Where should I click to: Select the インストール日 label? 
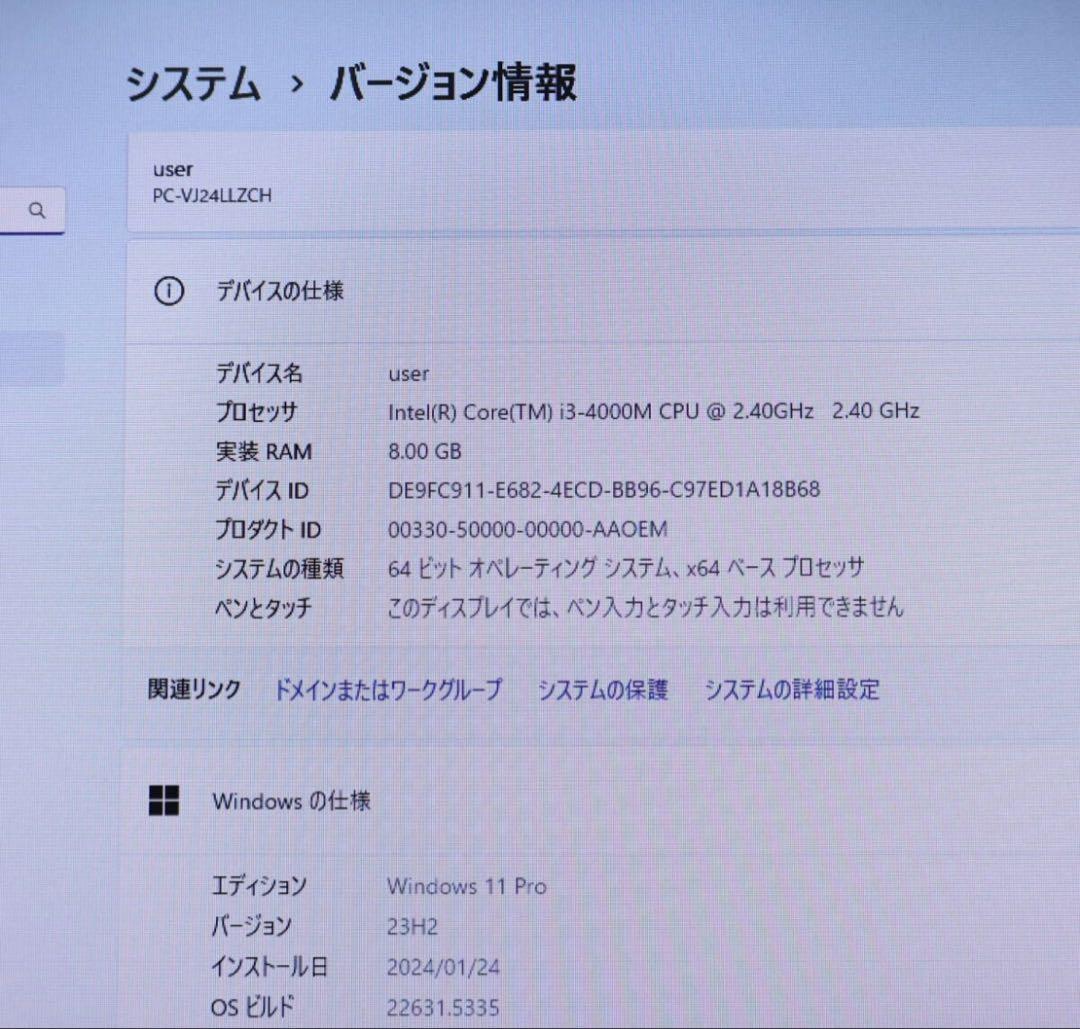pos(269,967)
